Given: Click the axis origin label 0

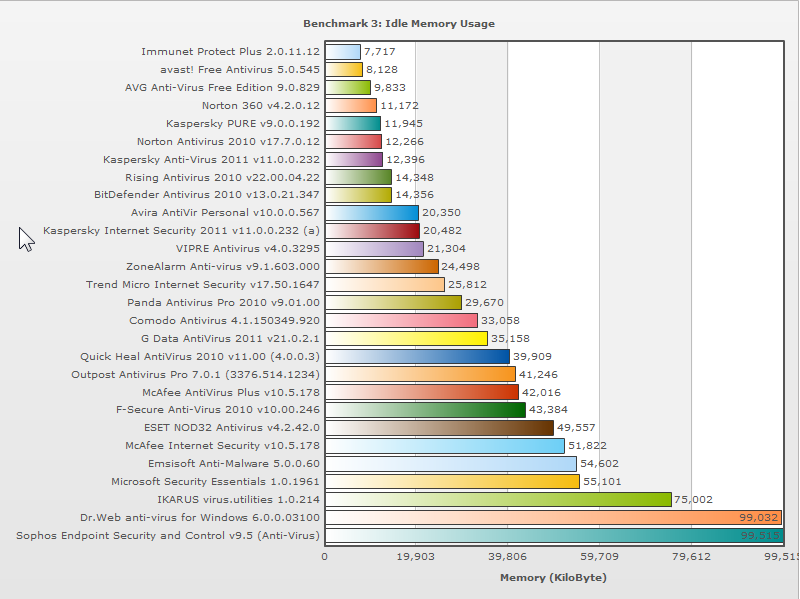Looking at the screenshot, I should (x=324, y=556).
